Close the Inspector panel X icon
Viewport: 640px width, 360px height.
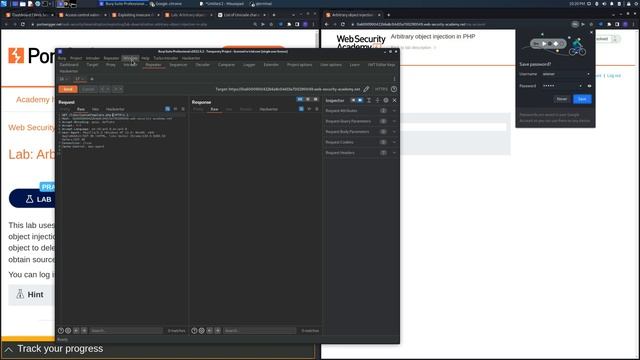click(x=394, y=100)
